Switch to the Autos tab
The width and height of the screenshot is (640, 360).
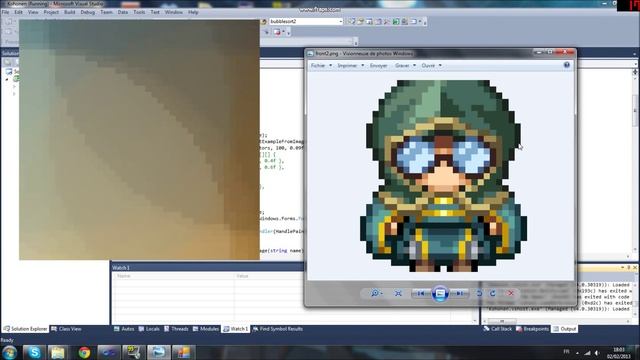click(124, 329)
